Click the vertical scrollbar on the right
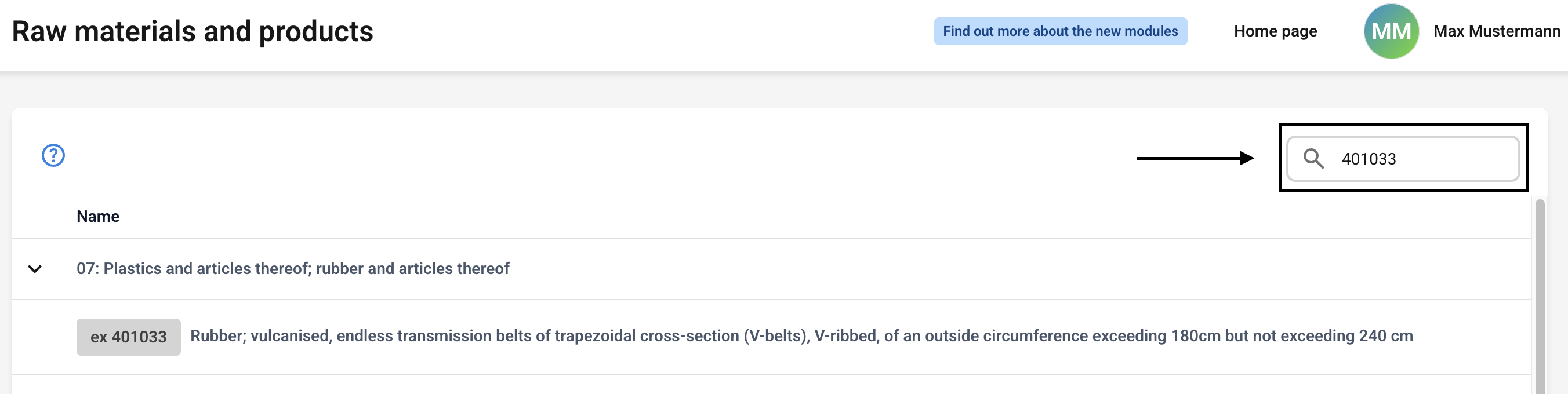 1540,292
